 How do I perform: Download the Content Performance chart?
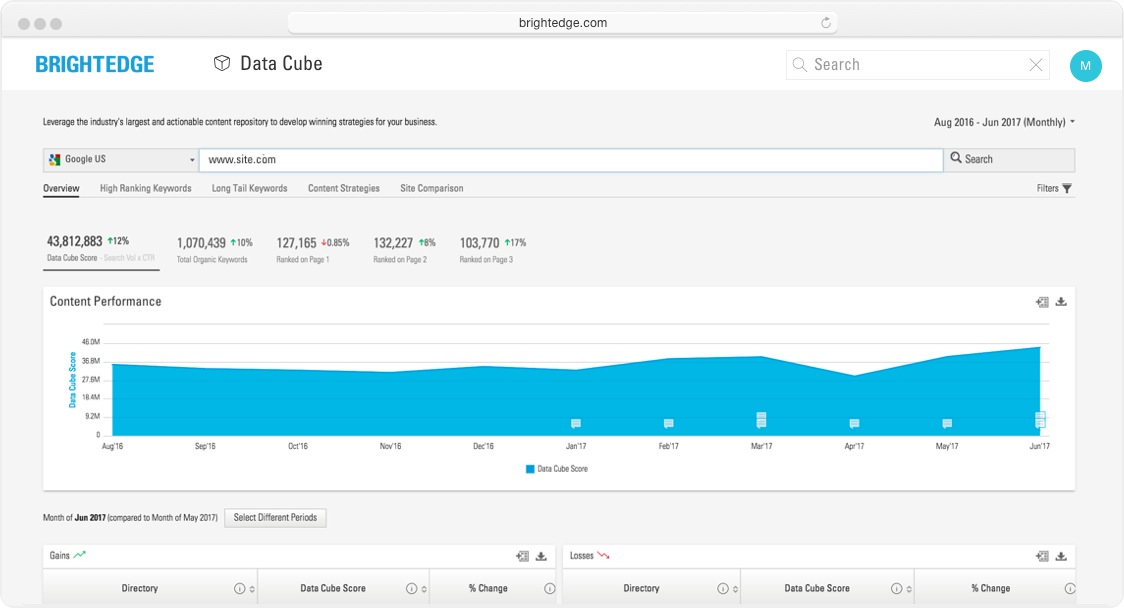pyautogui.click(x=1061, y=302)
